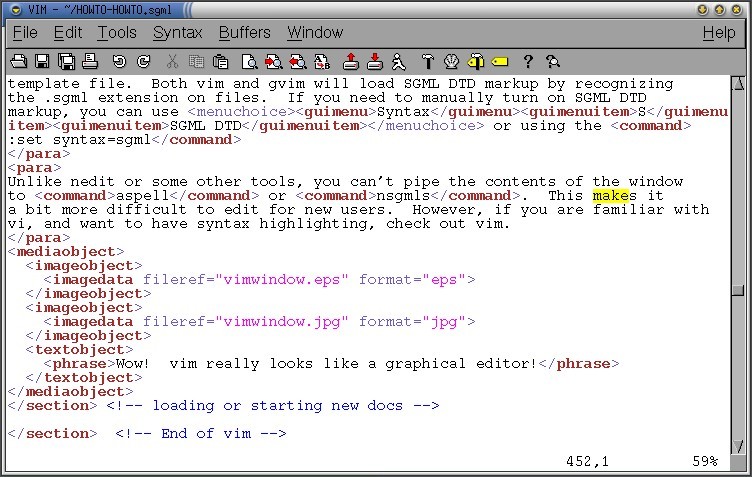Image resolution: width=752 pixels, height=477 pixels.
Task: Open help with the question mark icon
Action: pos(528,61)
